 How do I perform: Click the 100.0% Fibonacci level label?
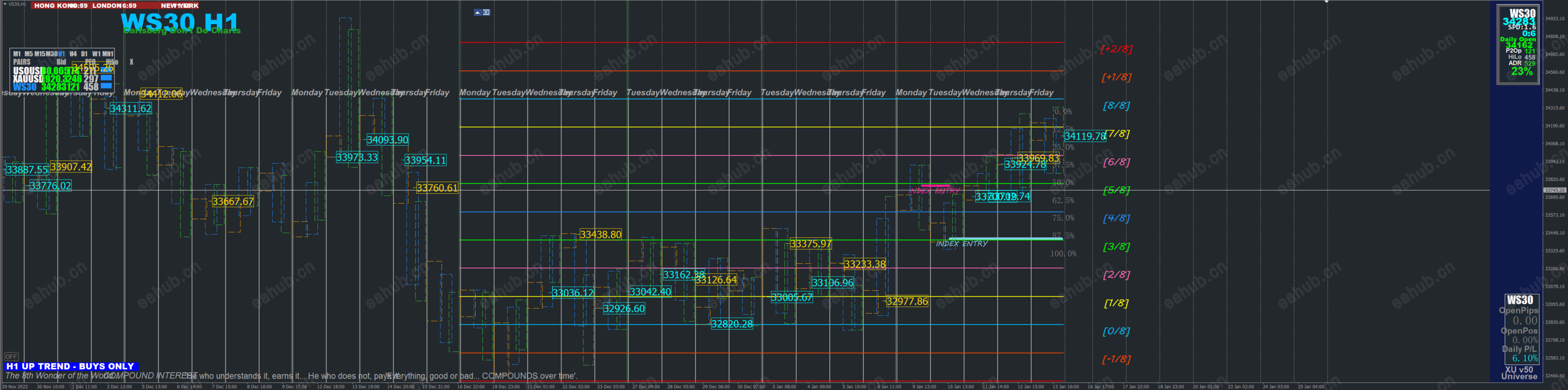1063,254
